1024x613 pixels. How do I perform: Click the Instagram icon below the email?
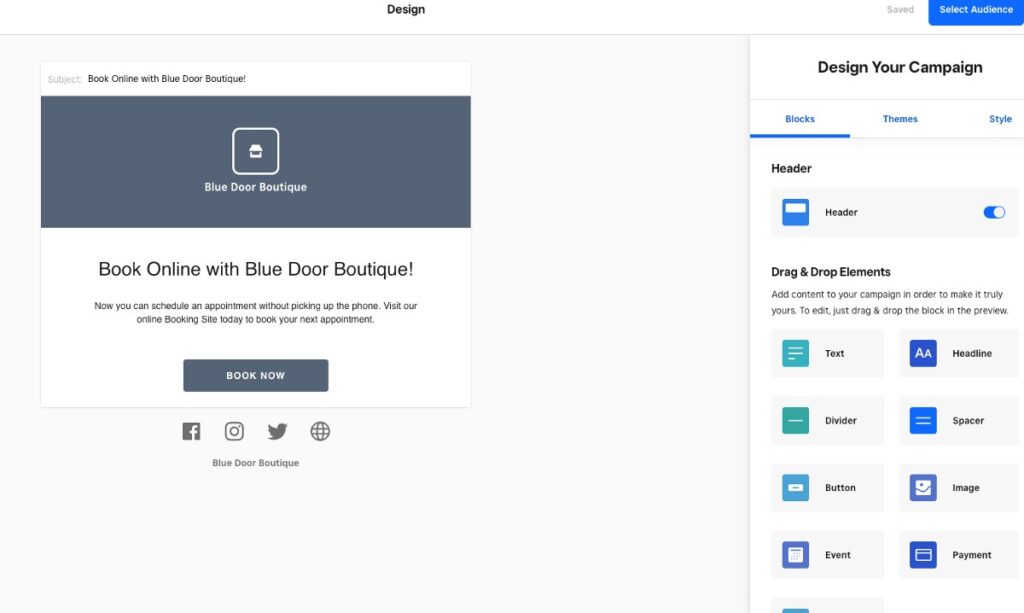pos(234,430)
